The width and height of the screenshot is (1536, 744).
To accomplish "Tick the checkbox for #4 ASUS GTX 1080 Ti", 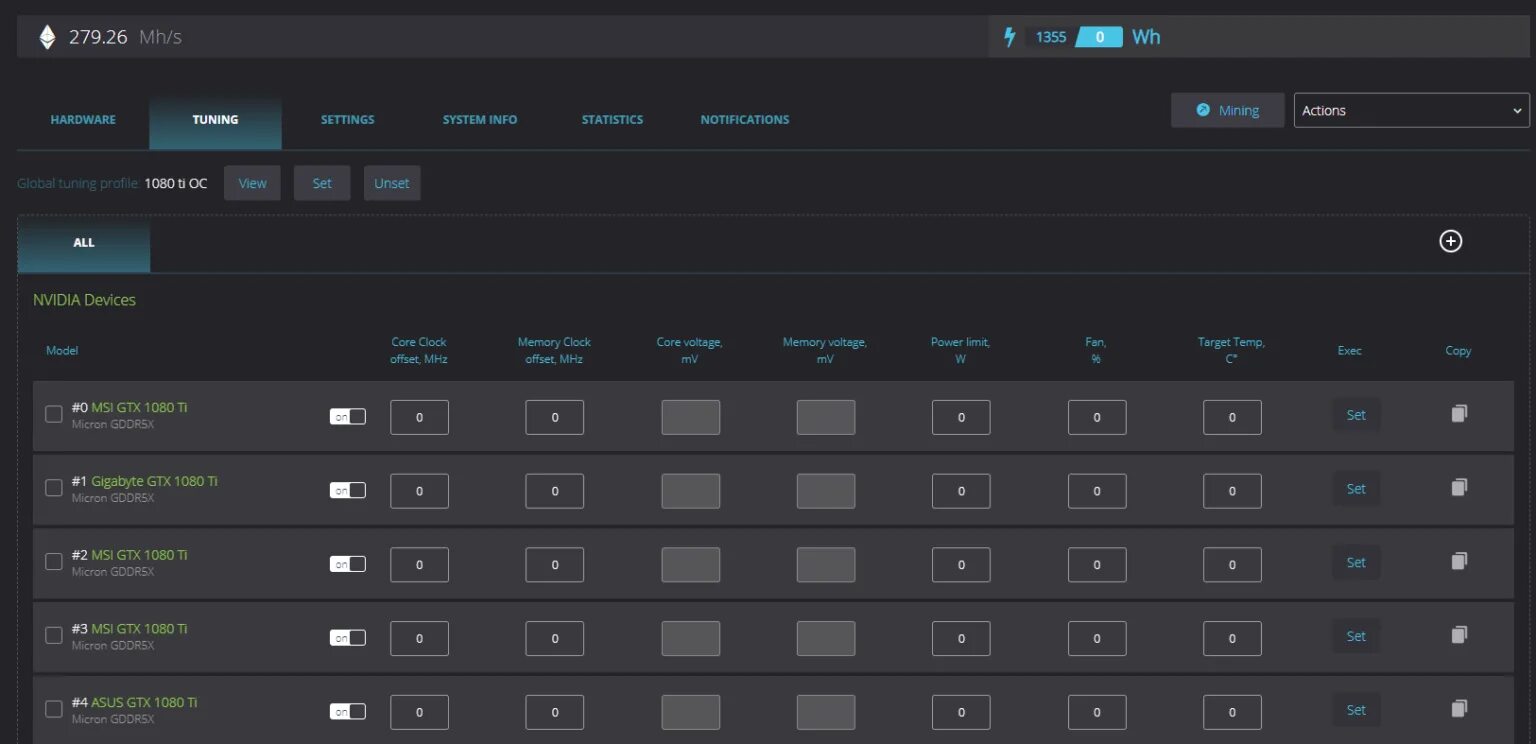I will 54,709.
